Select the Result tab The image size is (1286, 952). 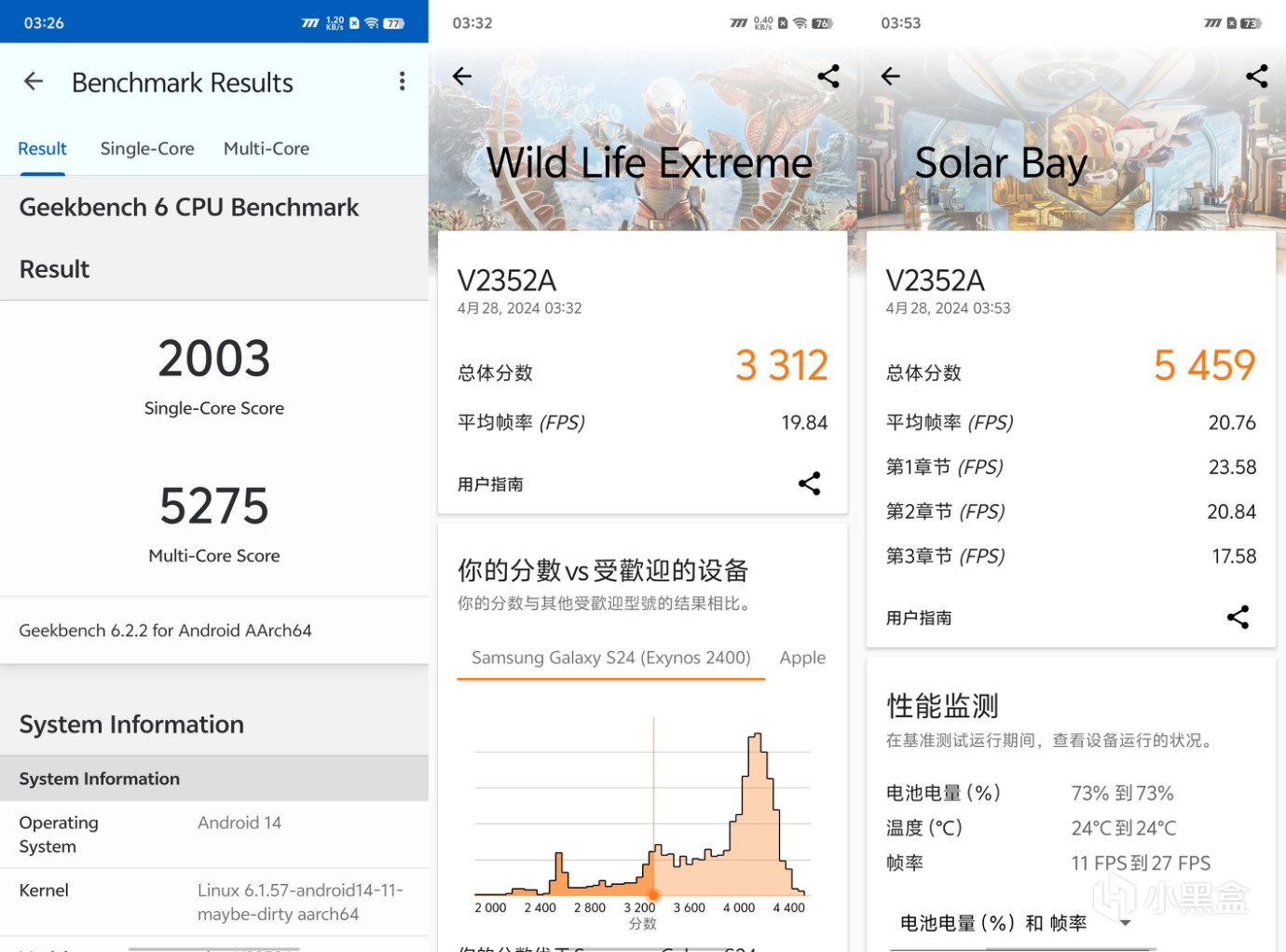pos(42,148)
